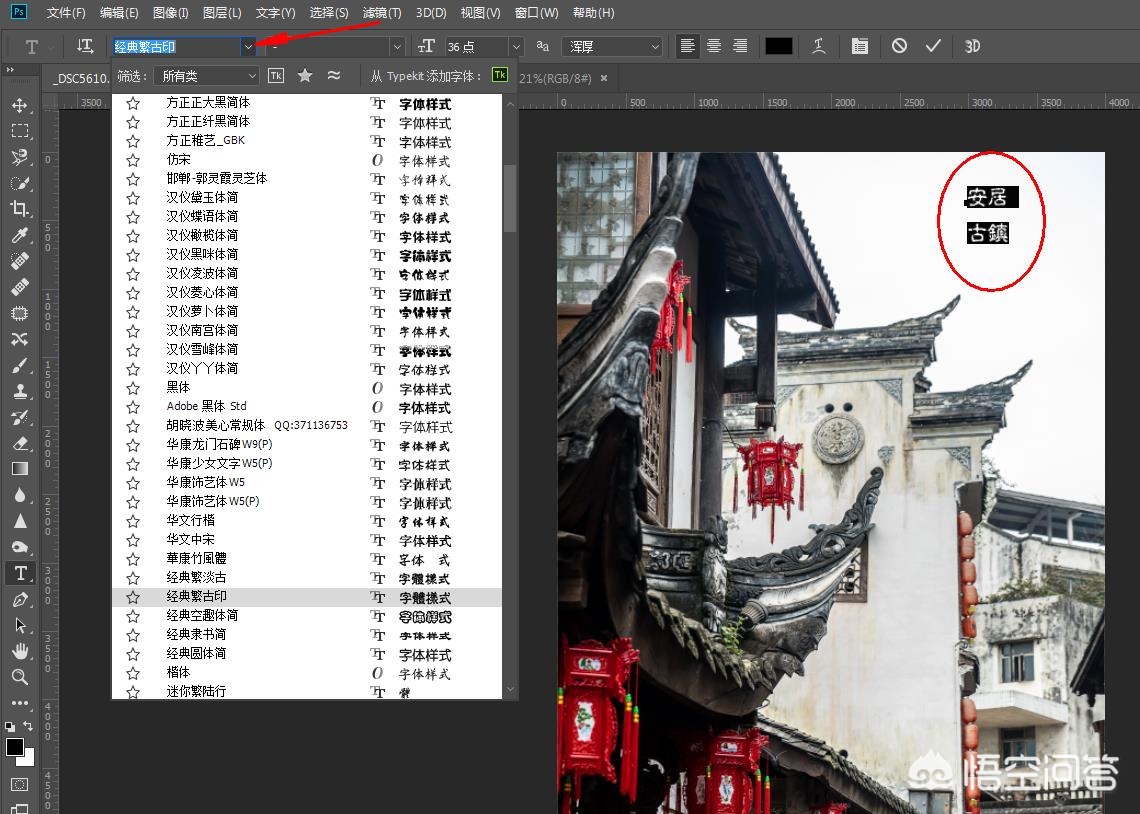Cancel current text edit

(x=899, y=46)
